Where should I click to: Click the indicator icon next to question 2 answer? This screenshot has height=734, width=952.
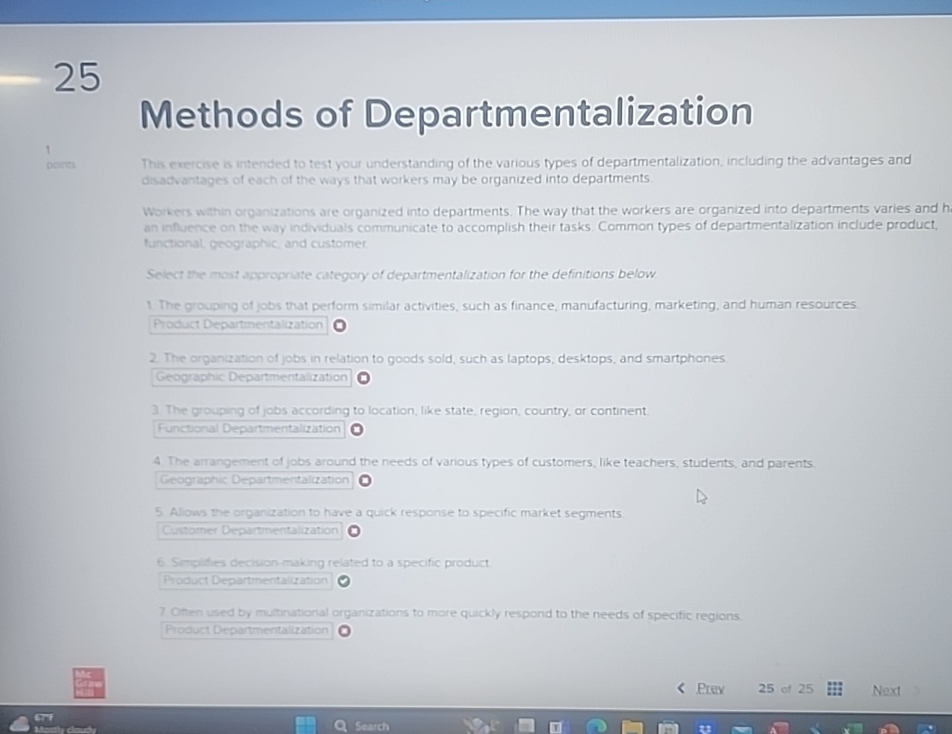pyautogui.click(x=363, y=377)
